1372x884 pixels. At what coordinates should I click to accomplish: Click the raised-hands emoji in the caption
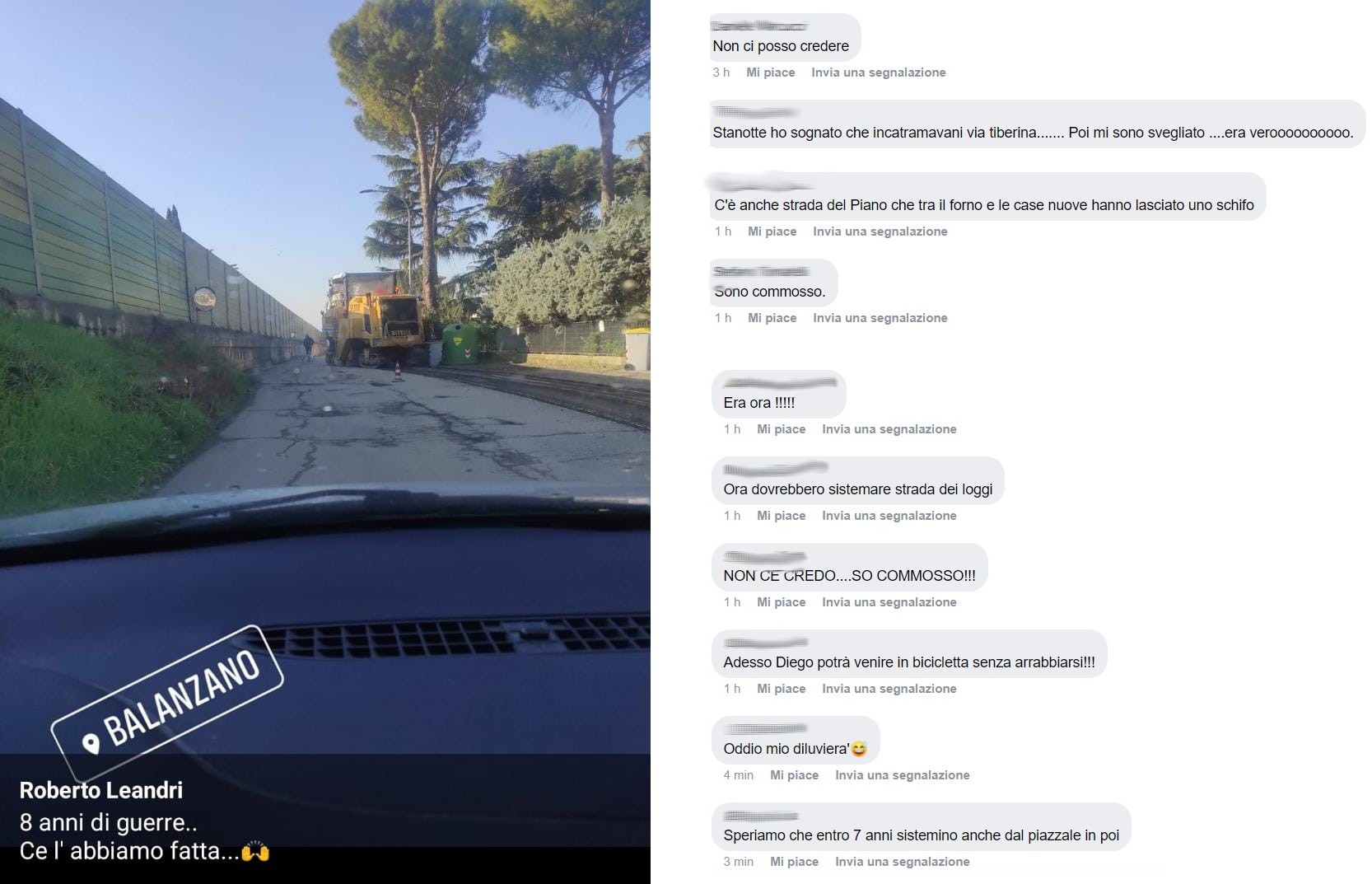point(255,851)
